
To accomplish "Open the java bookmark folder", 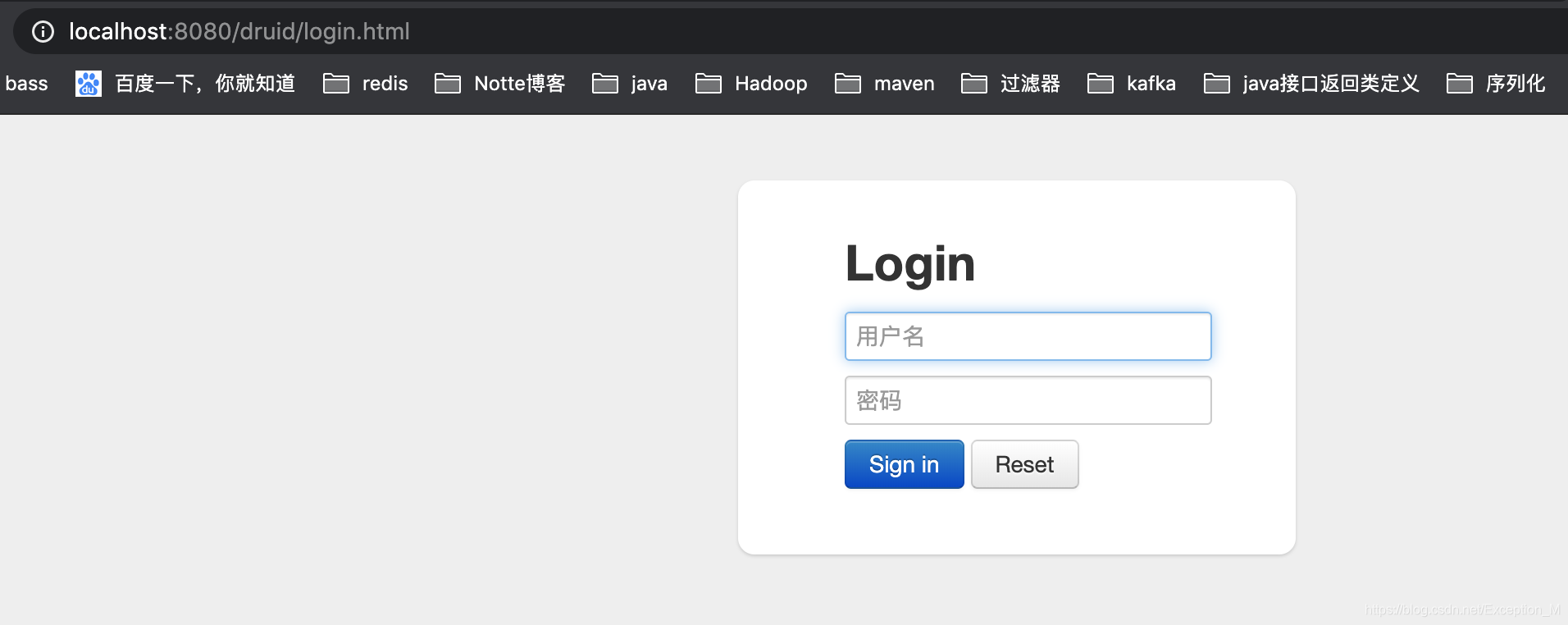I will (630, 84).
